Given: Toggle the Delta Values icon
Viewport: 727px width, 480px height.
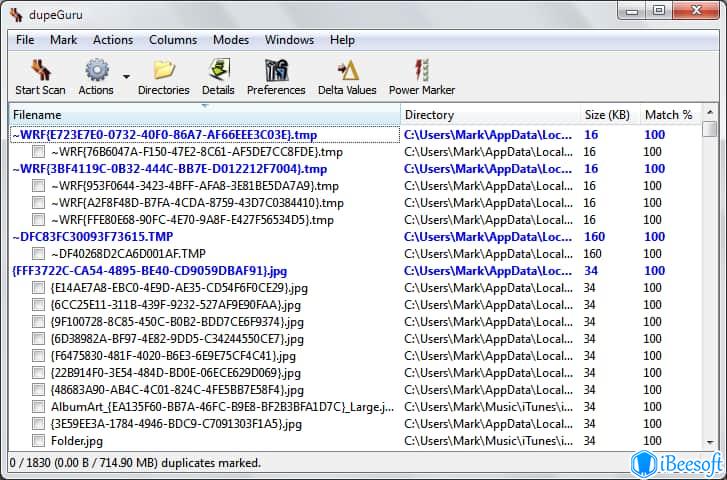Looking at the screenshot, I should pos(347,70).
